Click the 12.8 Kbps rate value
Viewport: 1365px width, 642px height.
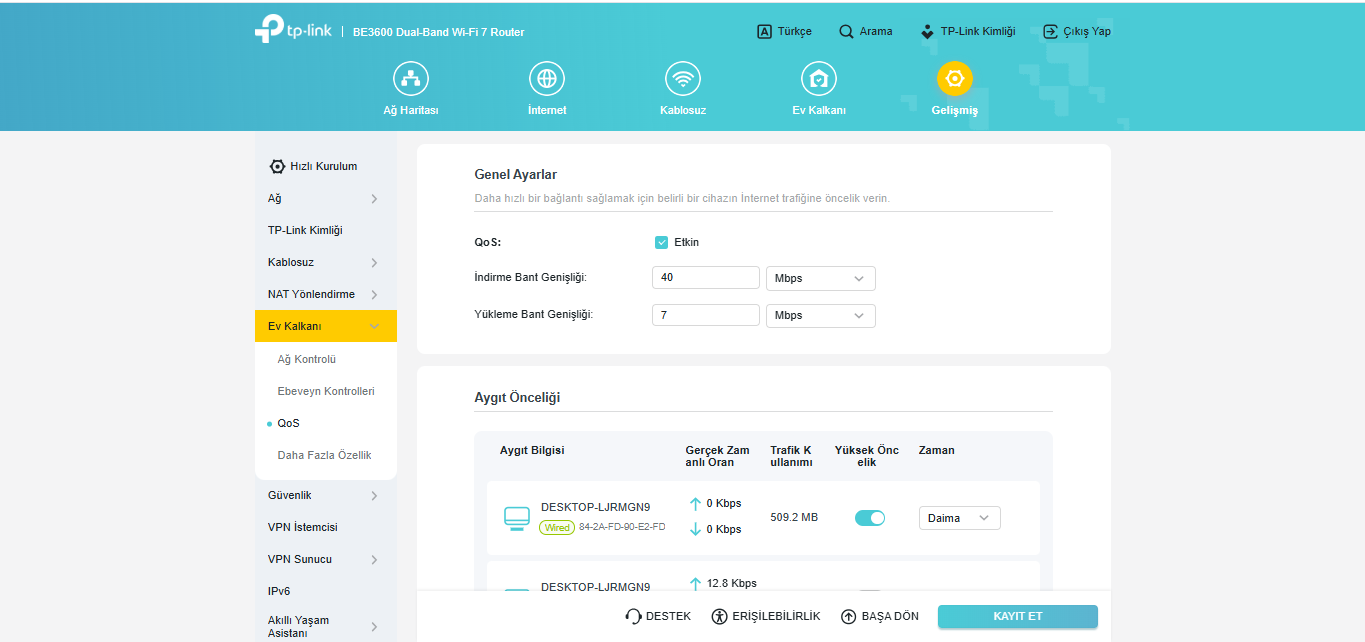(731, 583)
